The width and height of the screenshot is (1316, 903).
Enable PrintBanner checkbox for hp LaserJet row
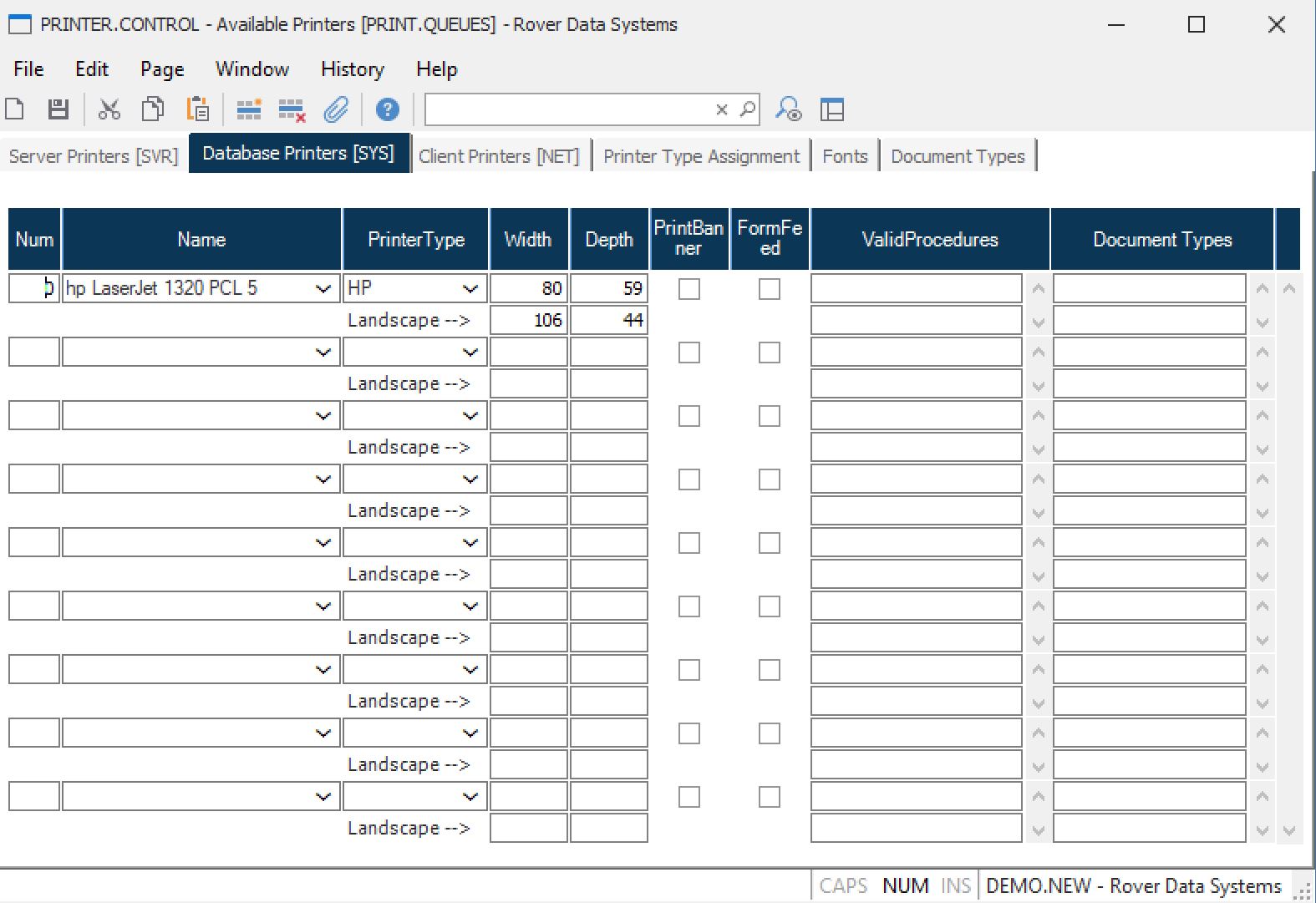pos(688,289)
